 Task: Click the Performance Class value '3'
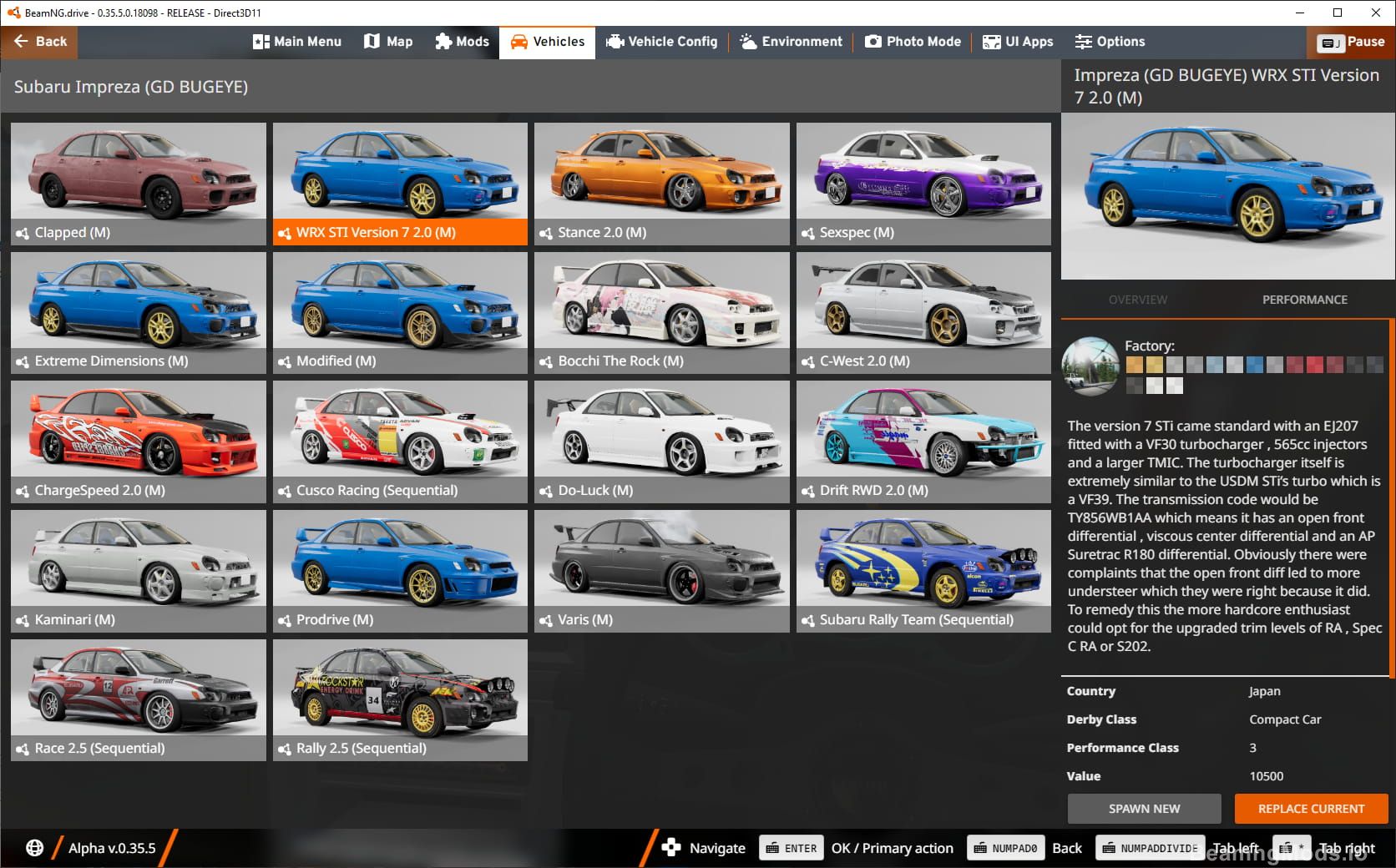1252,748
